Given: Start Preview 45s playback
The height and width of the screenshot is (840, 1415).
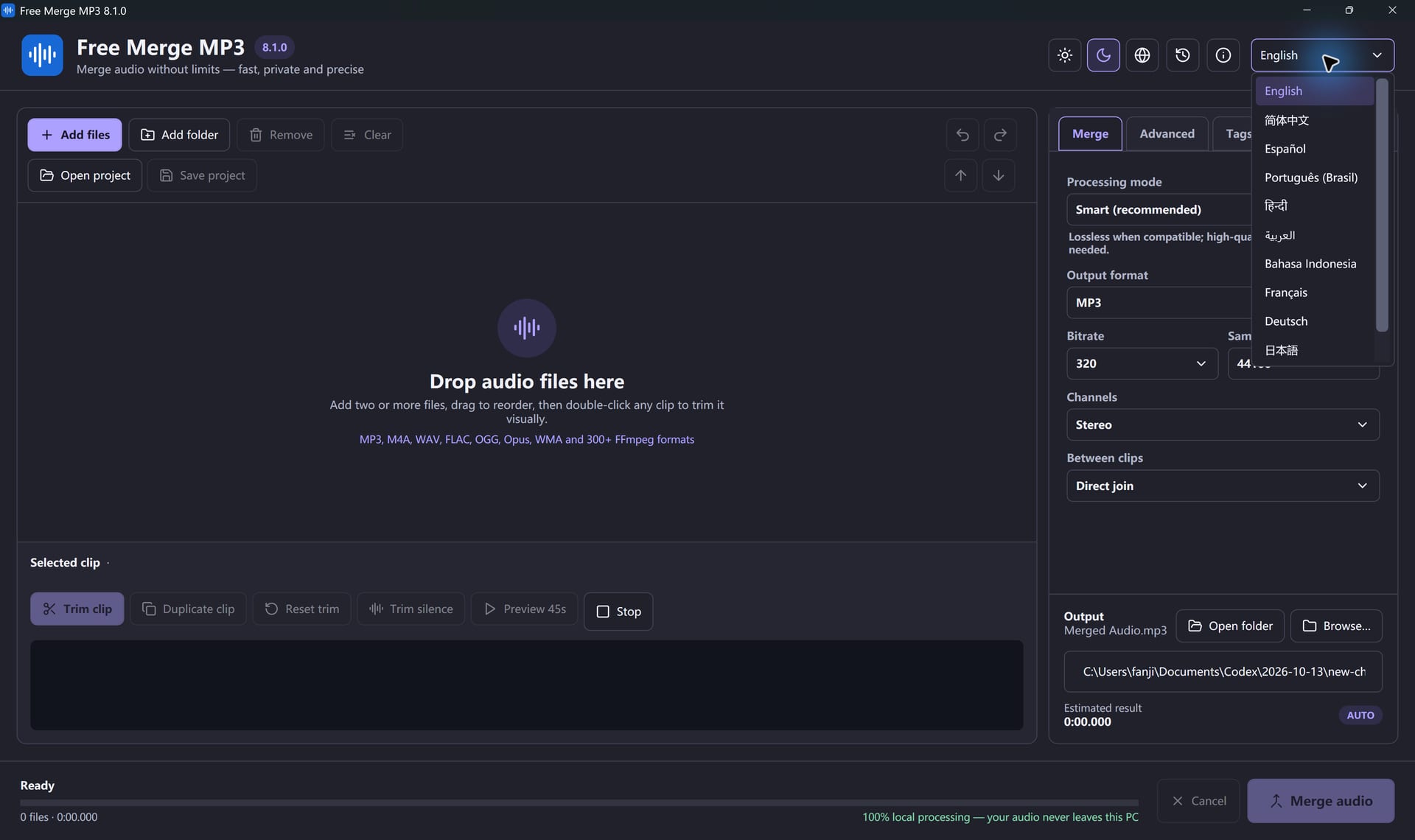Looking at the screenshot, I should tap(524, 609).
